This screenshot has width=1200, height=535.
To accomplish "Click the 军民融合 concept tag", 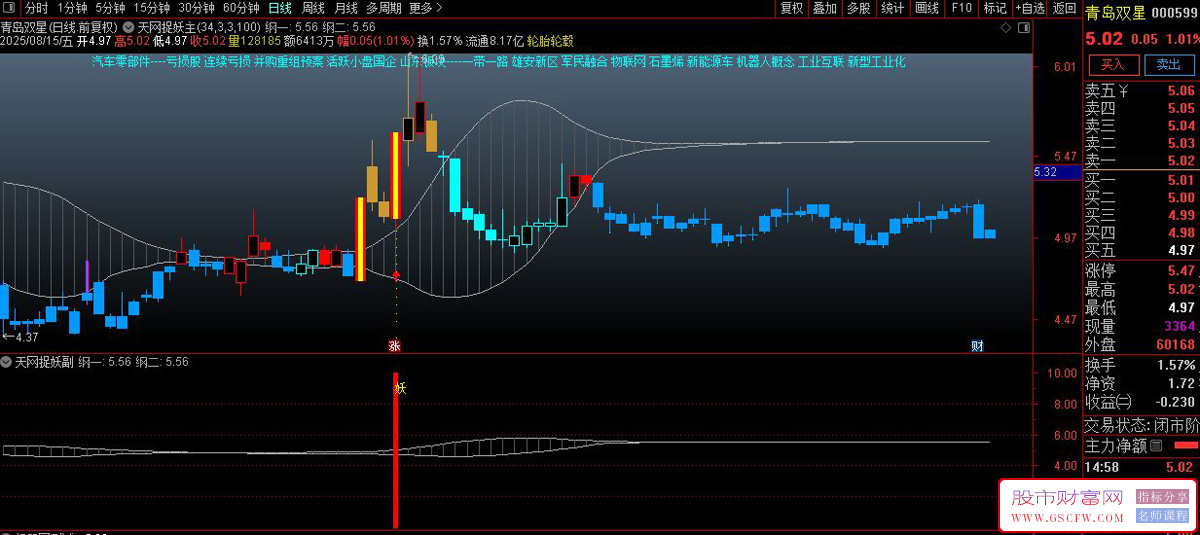I will coord(584,61).
